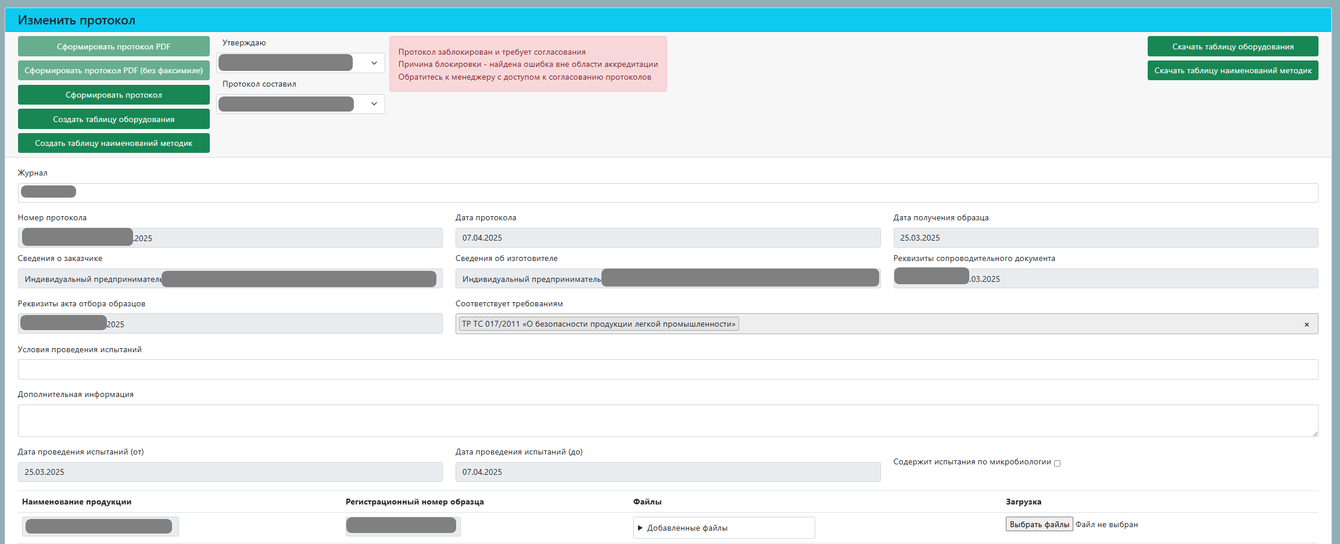1340x544 pixels.
Task: Click the 'Сведения о заказчике' field
Action: [230, 279]
